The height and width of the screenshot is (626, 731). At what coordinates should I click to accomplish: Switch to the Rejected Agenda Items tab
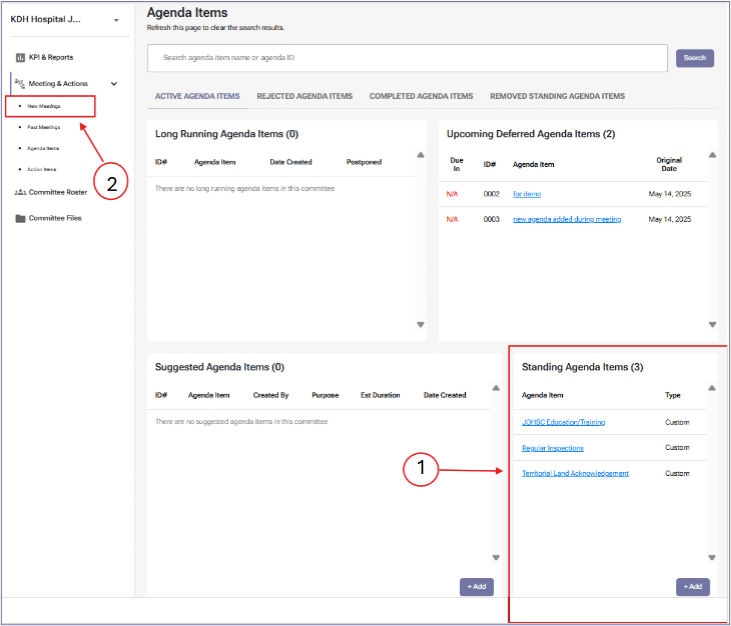[304, 97]
